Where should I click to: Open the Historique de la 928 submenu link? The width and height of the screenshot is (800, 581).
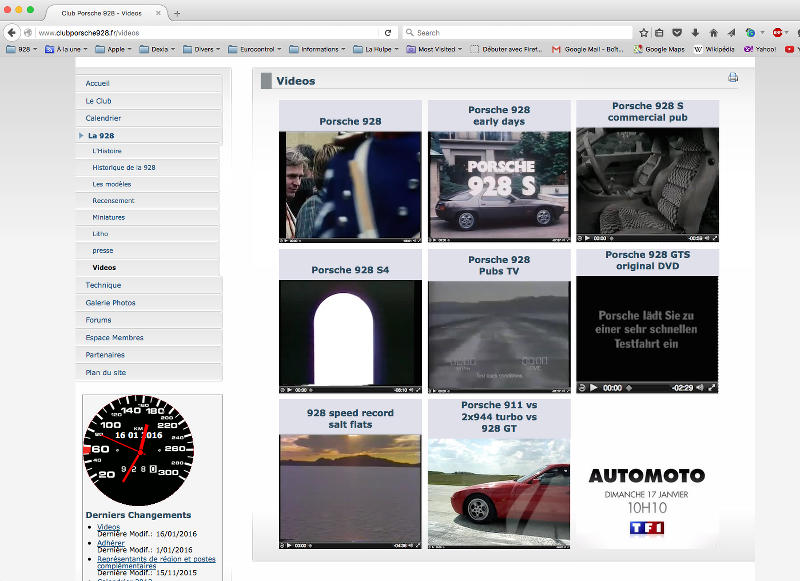pos(124,167)
